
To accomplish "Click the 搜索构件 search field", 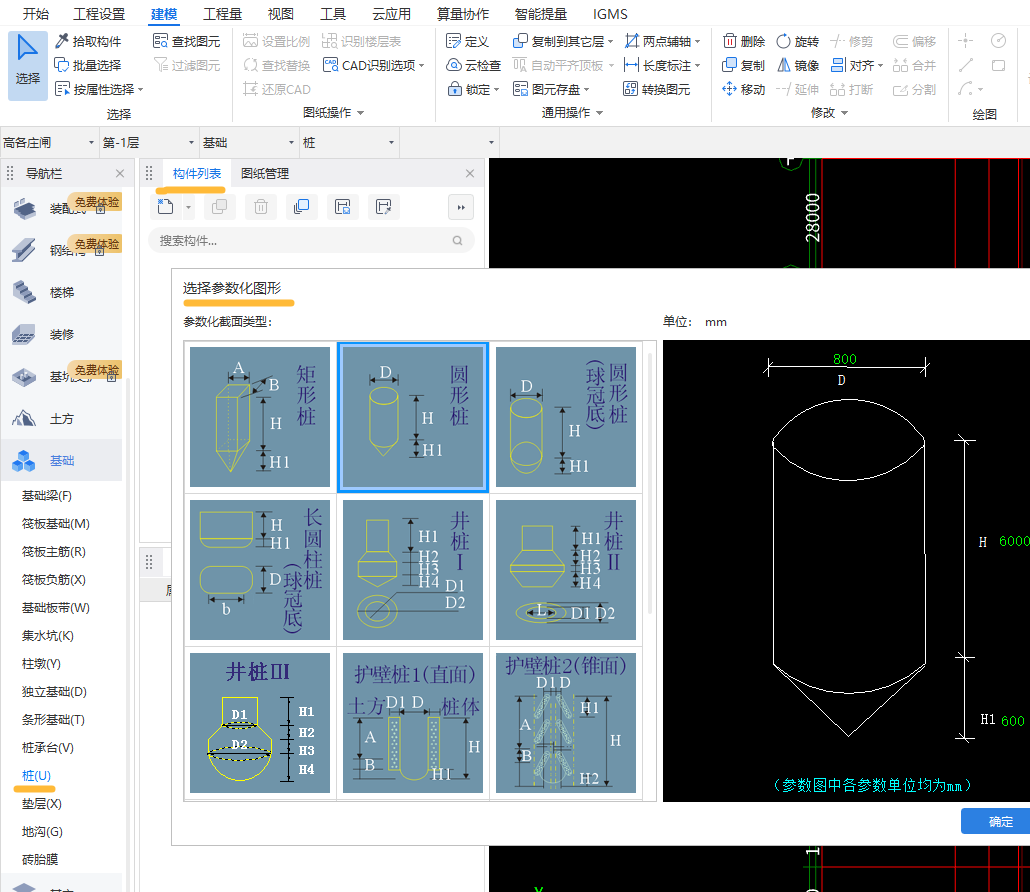I will click(311, 240).
